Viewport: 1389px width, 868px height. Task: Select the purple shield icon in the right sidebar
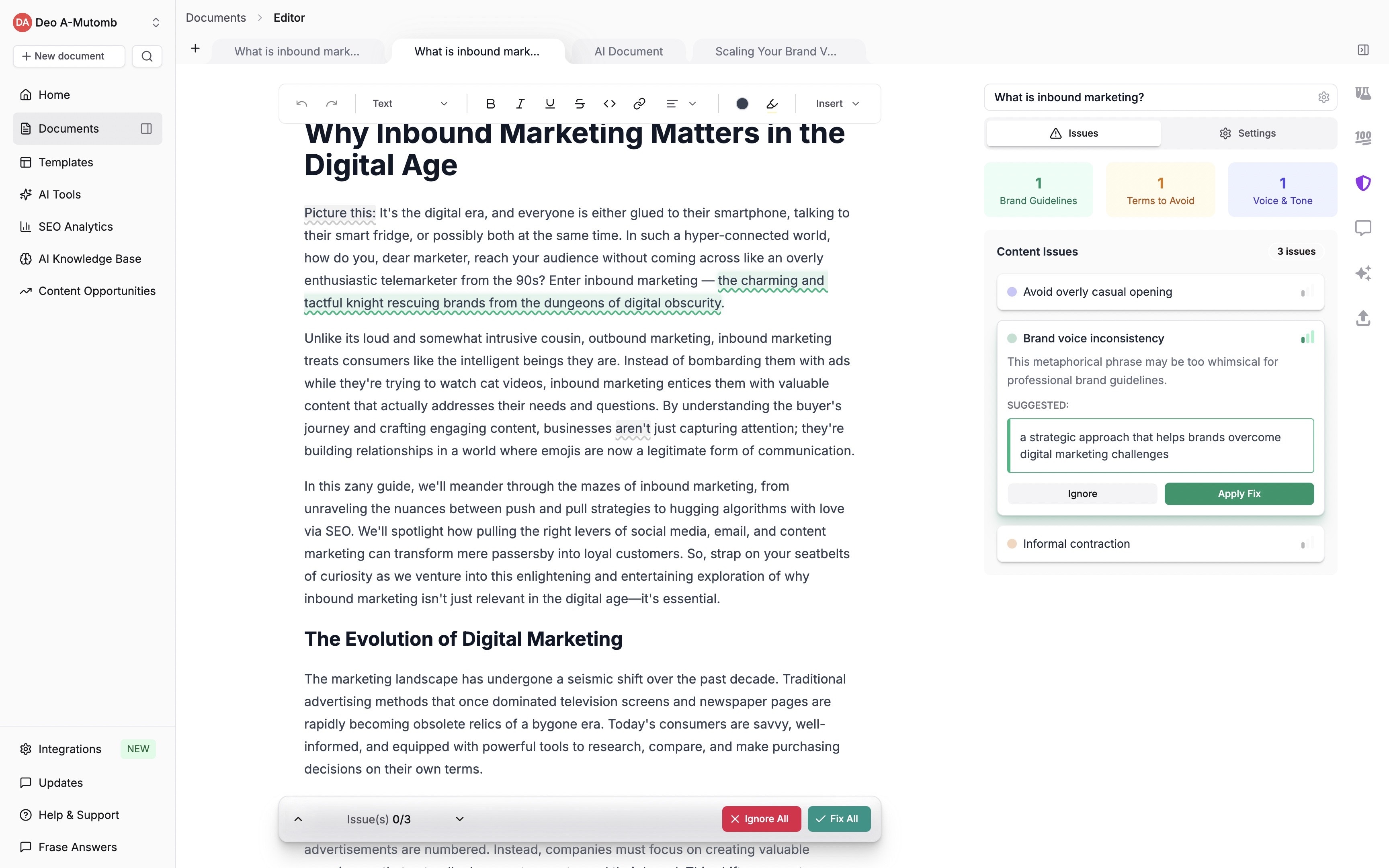click(1364, 182)
